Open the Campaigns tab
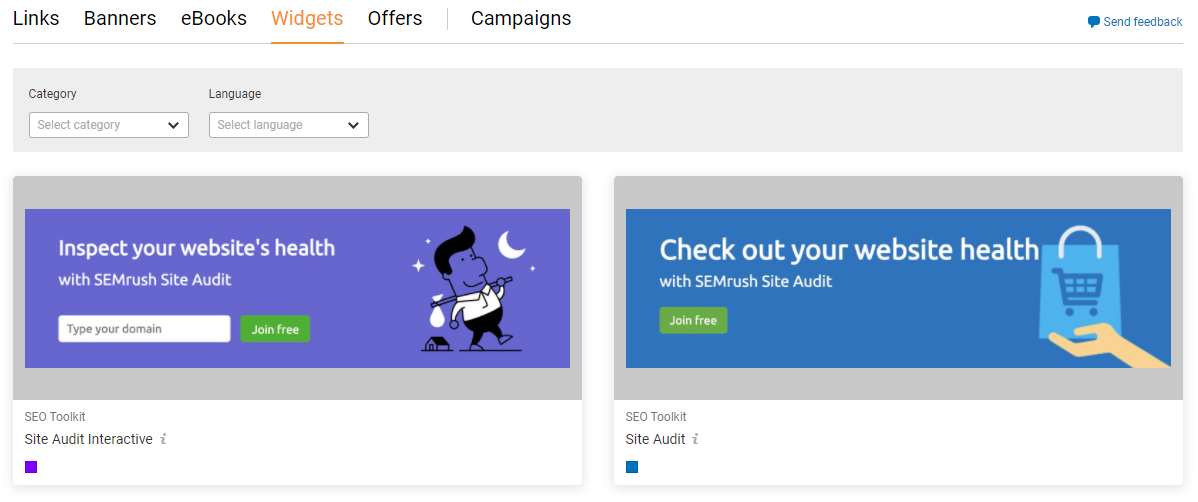The height and width of the screenshot is (502, 1198). pos(521,18)
